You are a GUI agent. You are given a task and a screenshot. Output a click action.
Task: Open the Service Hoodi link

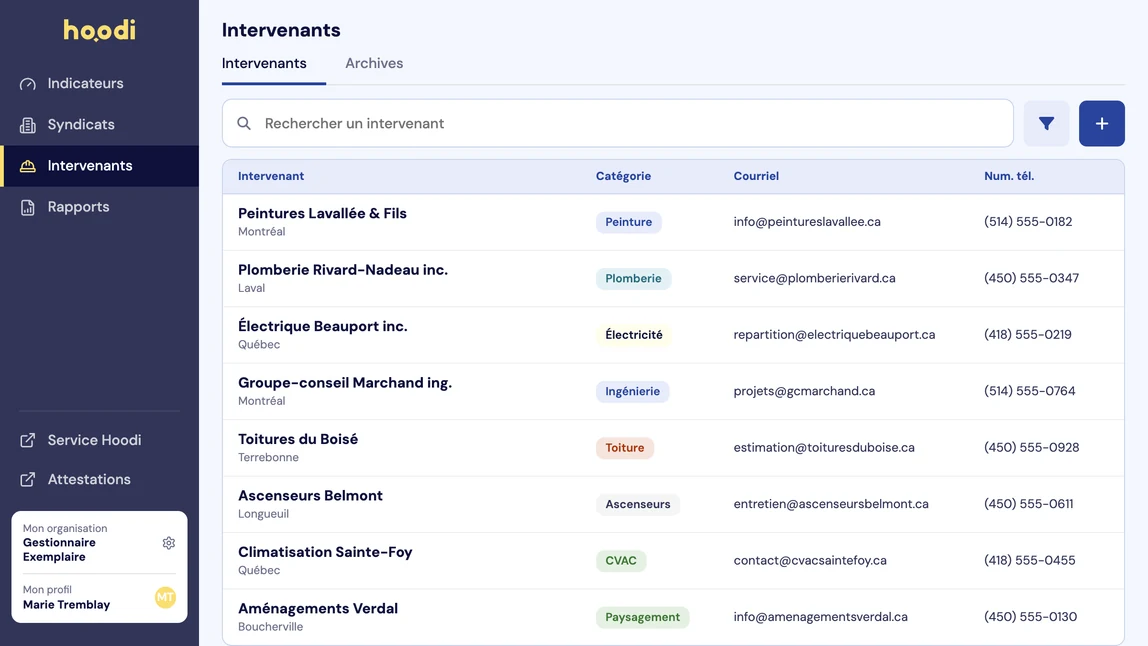[x=94, y=440]
